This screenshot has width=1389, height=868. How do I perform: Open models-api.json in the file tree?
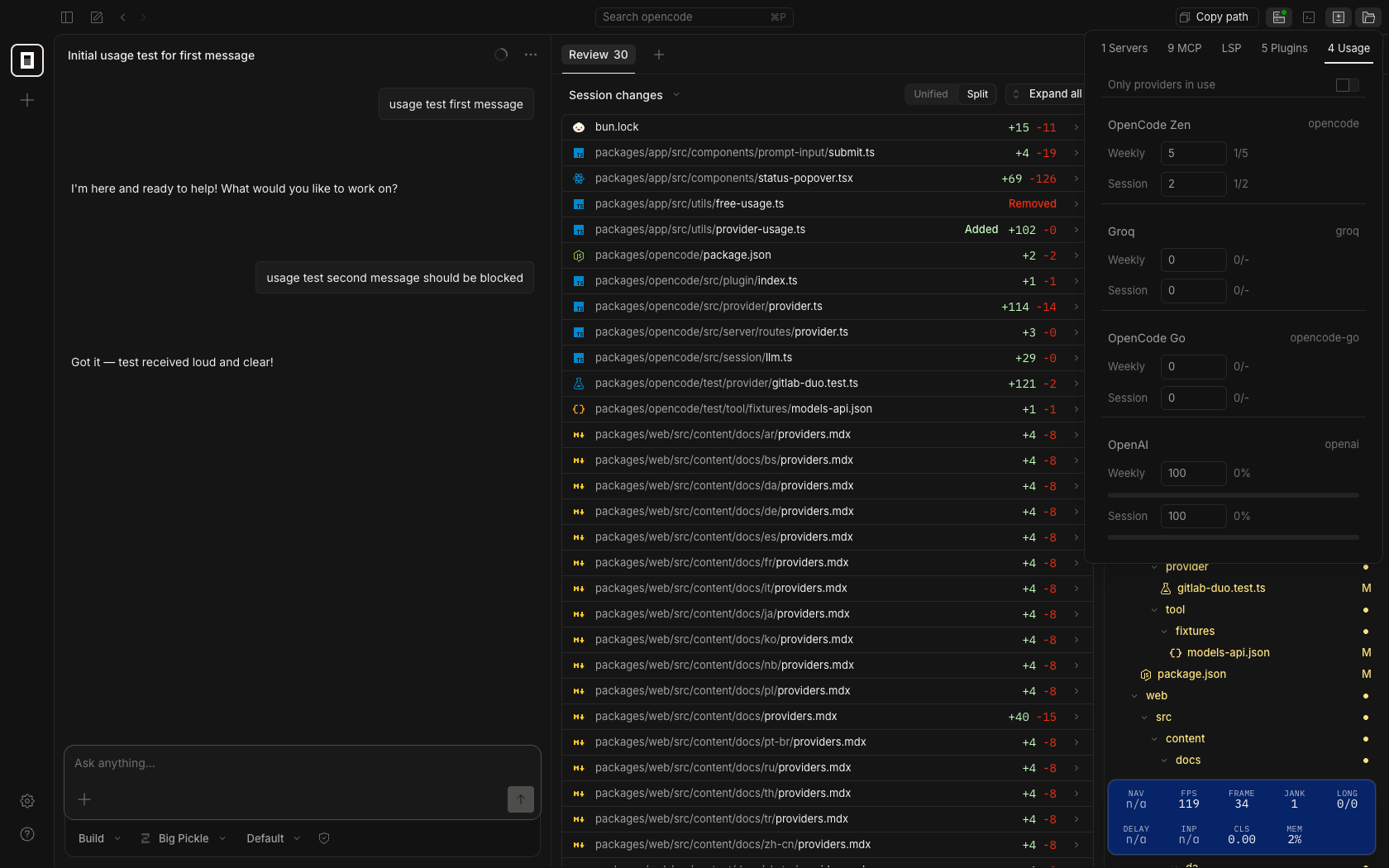coord(1228,653)
